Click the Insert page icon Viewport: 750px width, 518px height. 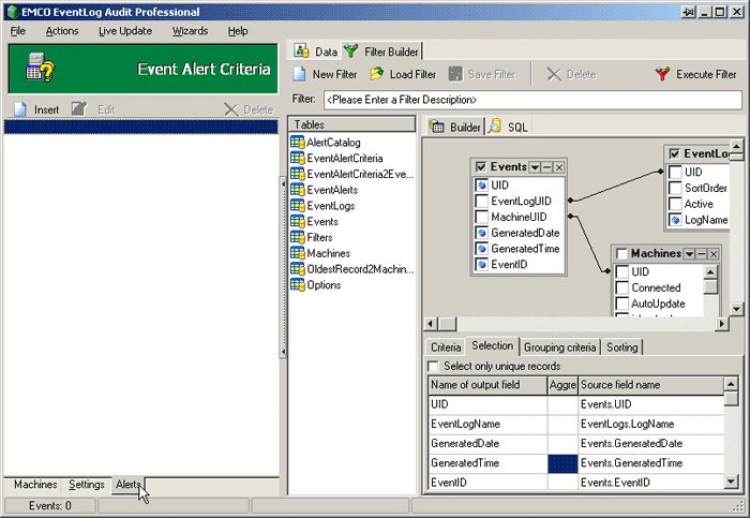point(20,110)
